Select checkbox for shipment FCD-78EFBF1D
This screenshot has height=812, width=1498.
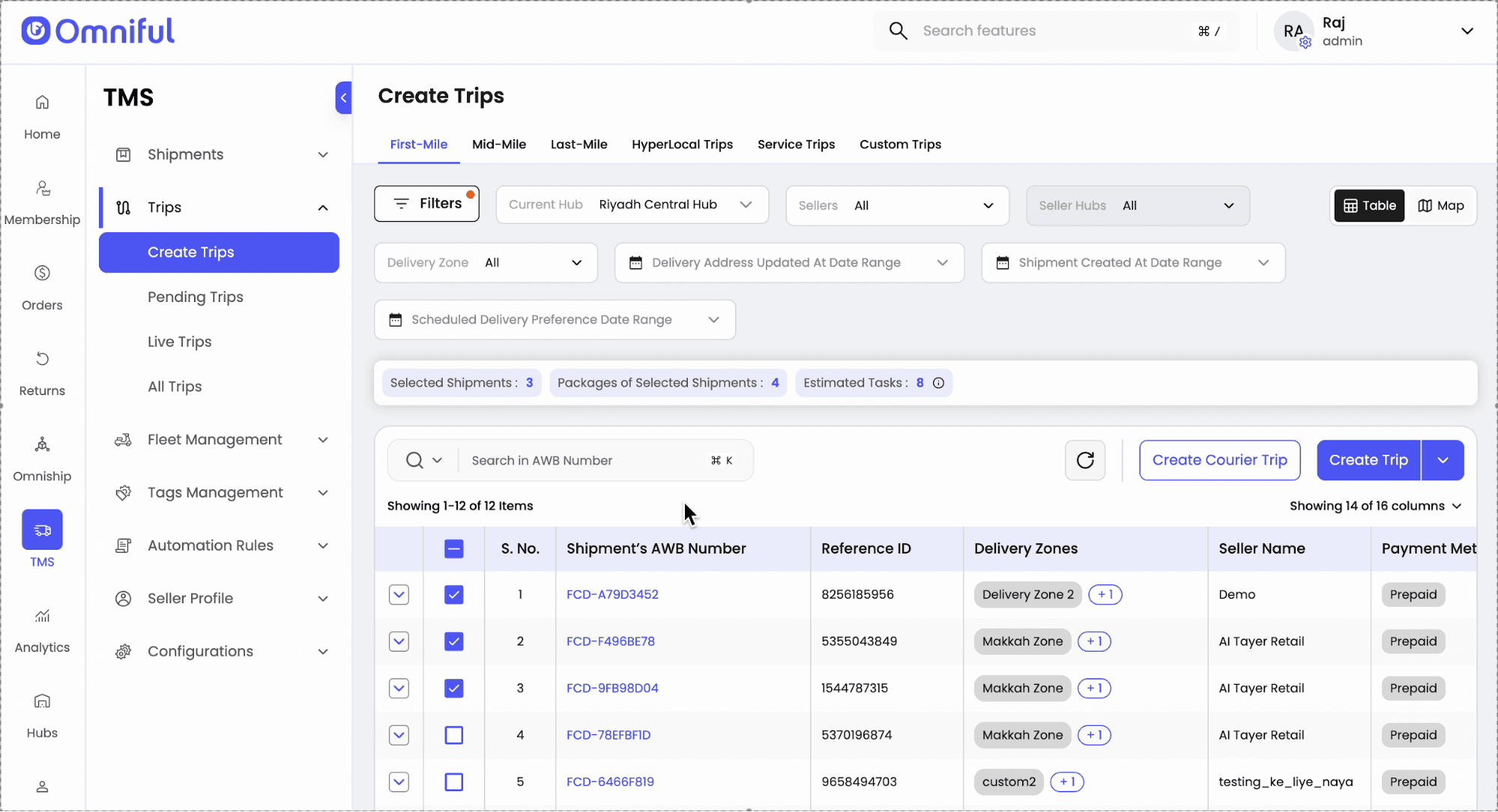(x=453, y=735)
